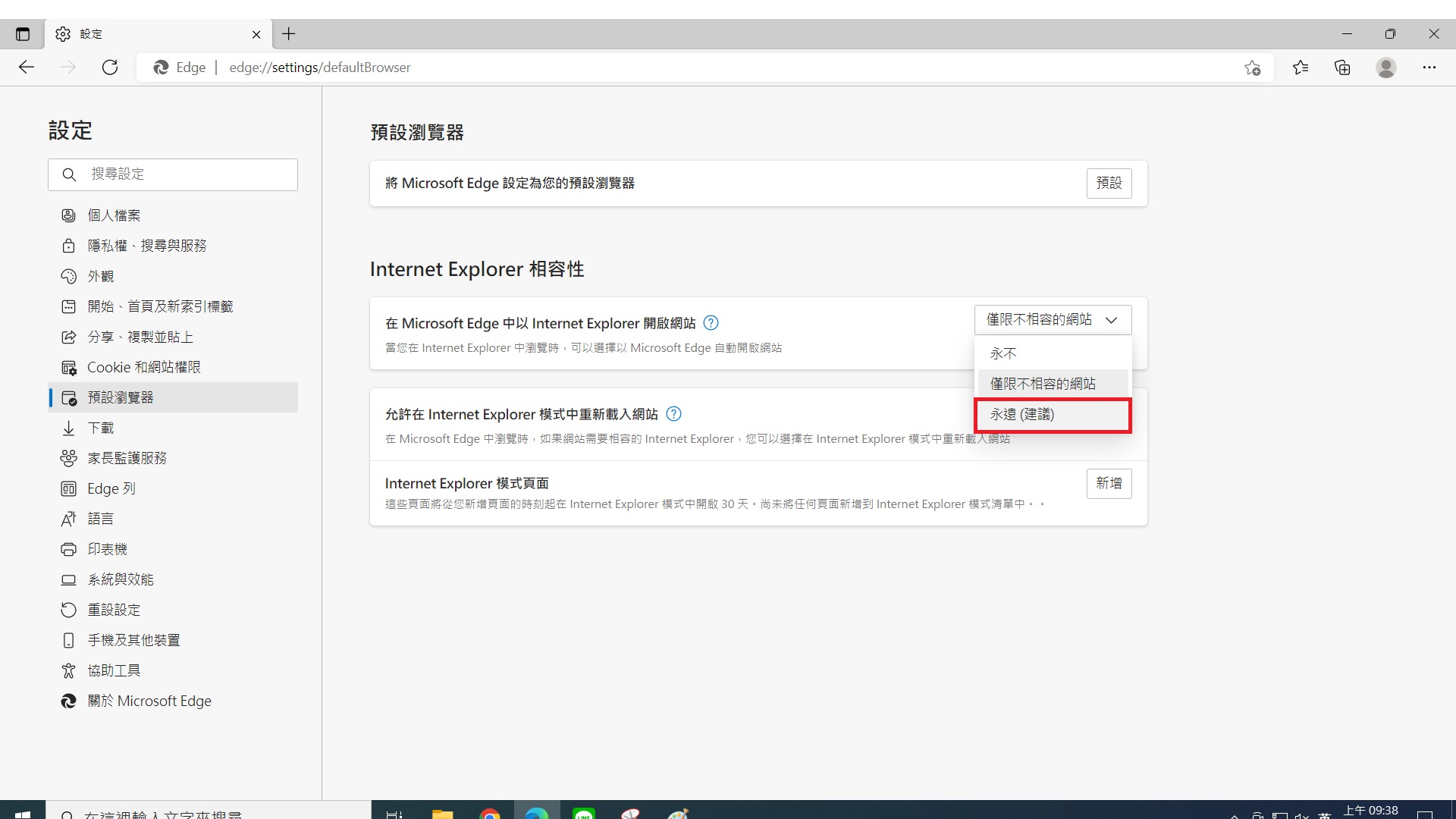The height and width of the screenshot is (819, 1456).
Task: Open the LINE icon on the taskbar
Action: (584, 813)
